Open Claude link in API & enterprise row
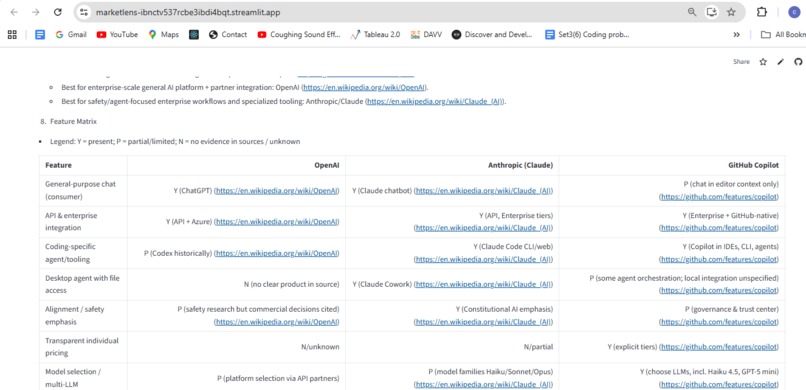Screen dimensions: 806x390 [483, 228]
